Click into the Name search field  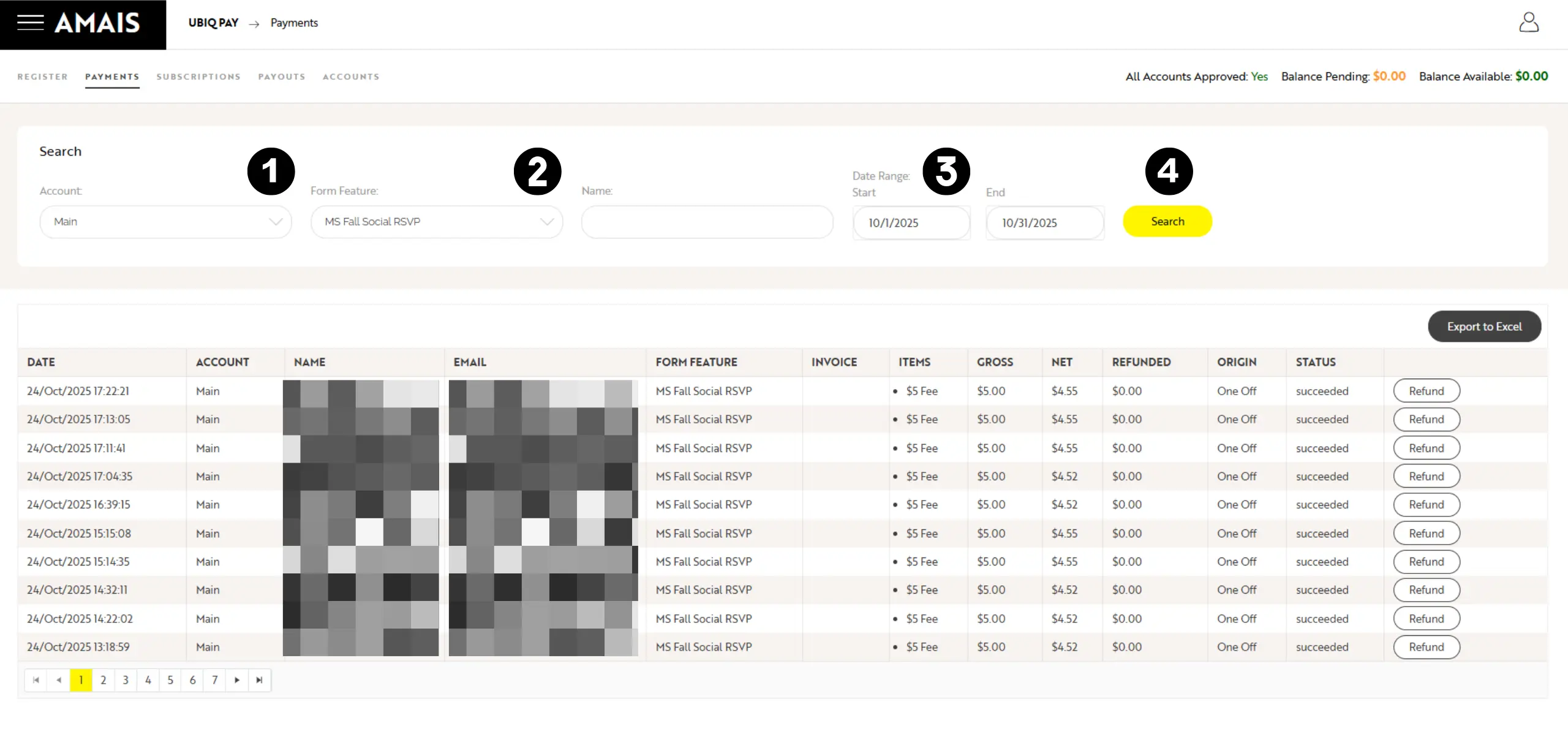pos(707,222)
